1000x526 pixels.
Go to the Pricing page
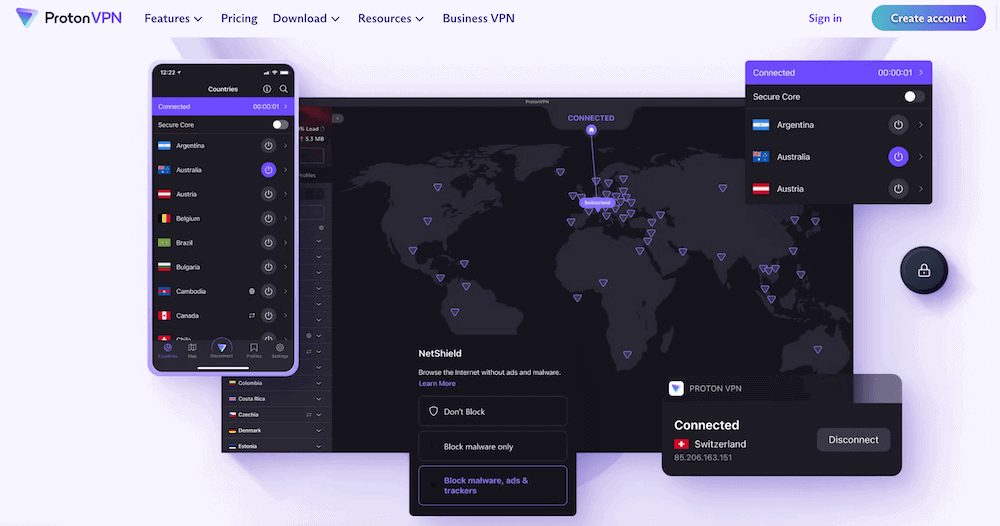(239, 18)
